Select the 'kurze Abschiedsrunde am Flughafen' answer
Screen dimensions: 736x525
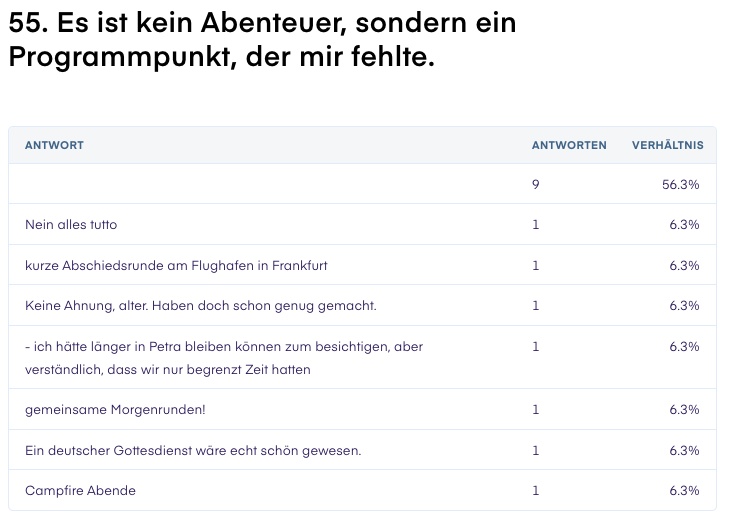176,265
